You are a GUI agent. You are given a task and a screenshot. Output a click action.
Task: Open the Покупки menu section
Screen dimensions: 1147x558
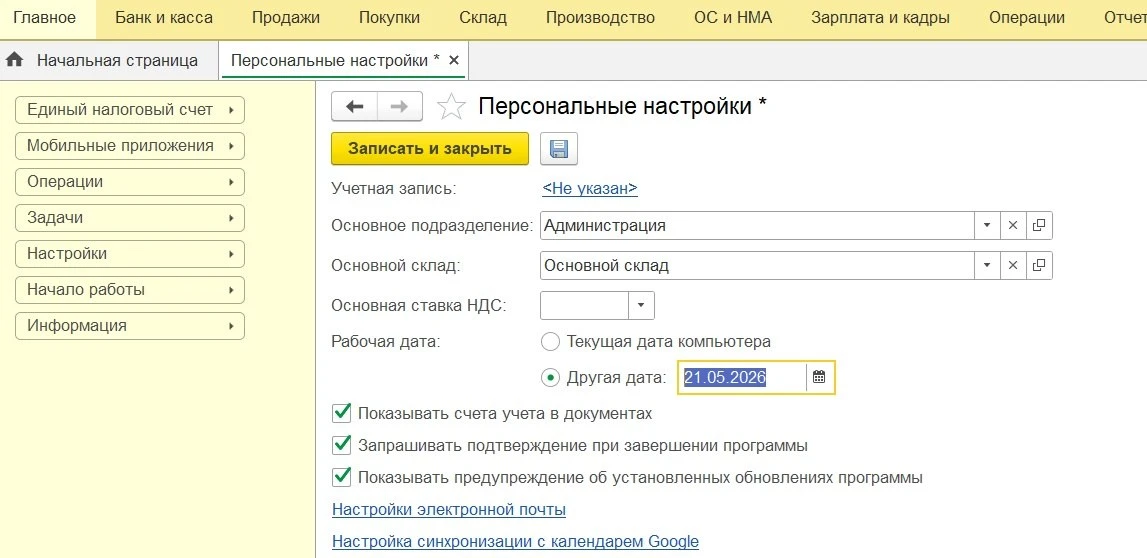(389, 18)
